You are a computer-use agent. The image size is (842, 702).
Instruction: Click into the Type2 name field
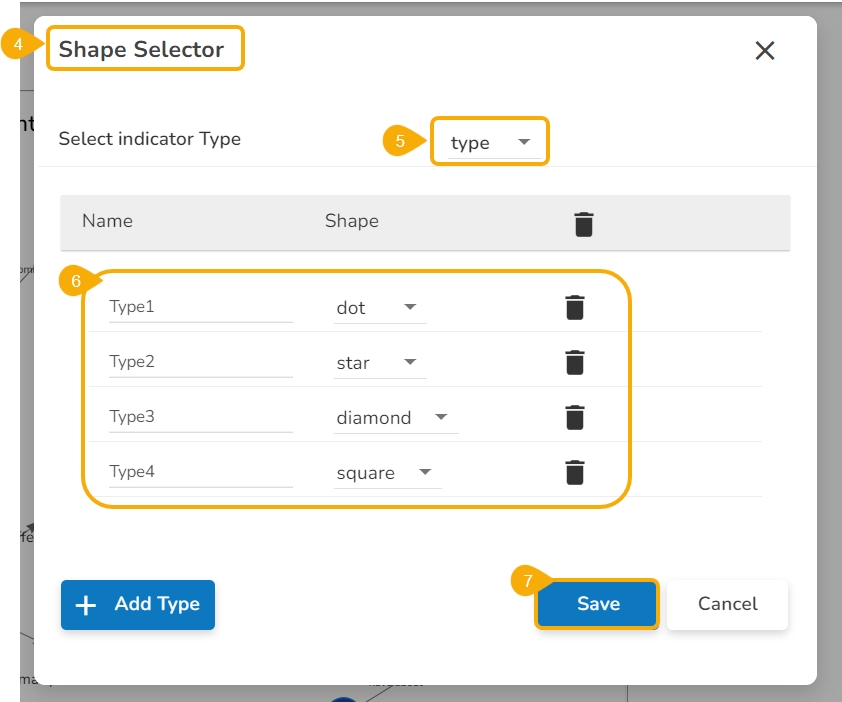click(200, 362)
